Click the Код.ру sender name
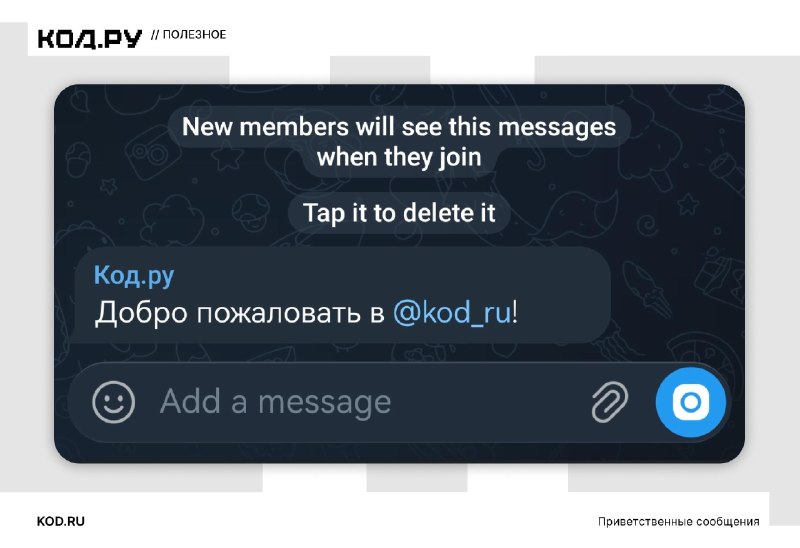The width and height of the screenshot is (800, 548). (x=134, y=276)
